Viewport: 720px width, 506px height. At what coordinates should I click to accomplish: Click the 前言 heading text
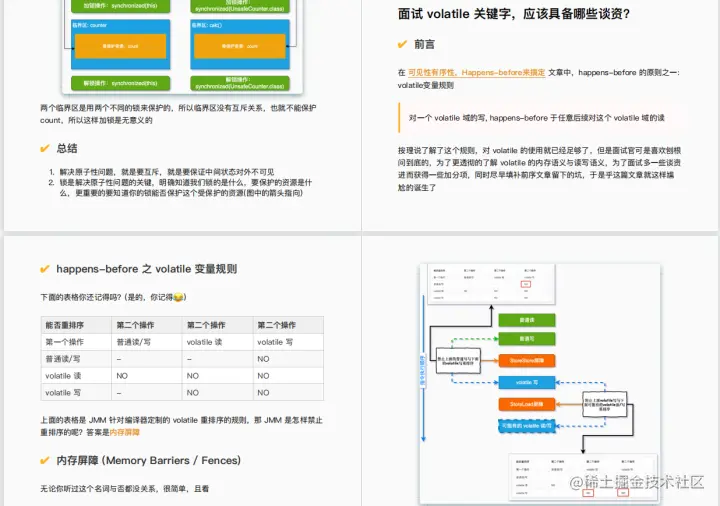click(x=424, y=44)
